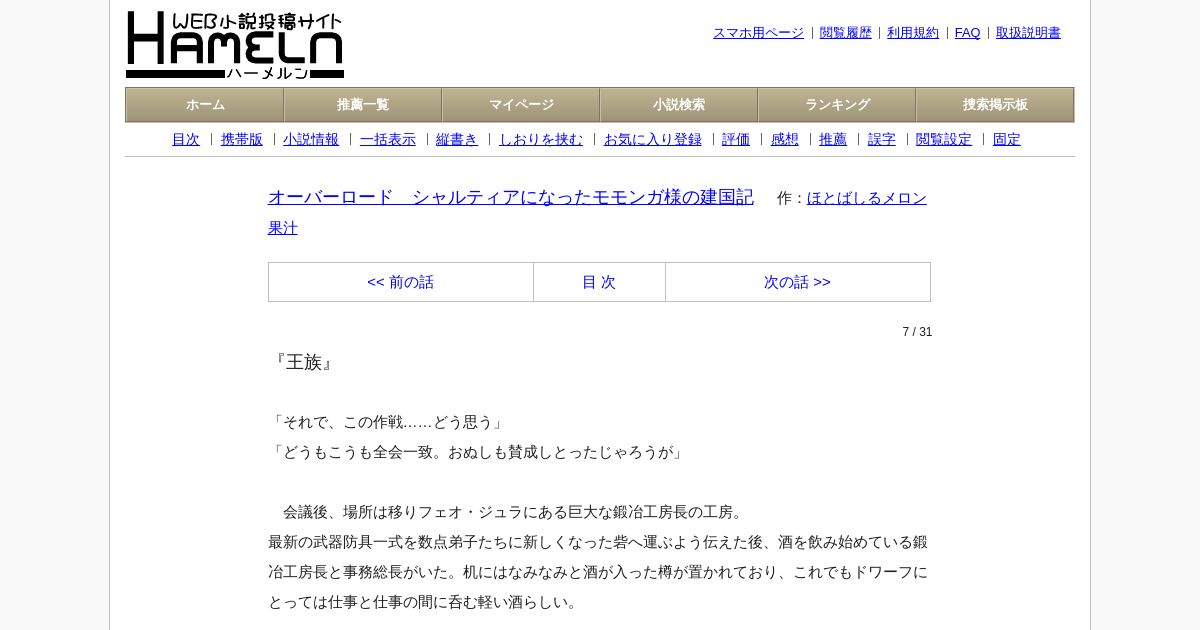Click the line 「それで、この作戦……どう思う」

388,422
